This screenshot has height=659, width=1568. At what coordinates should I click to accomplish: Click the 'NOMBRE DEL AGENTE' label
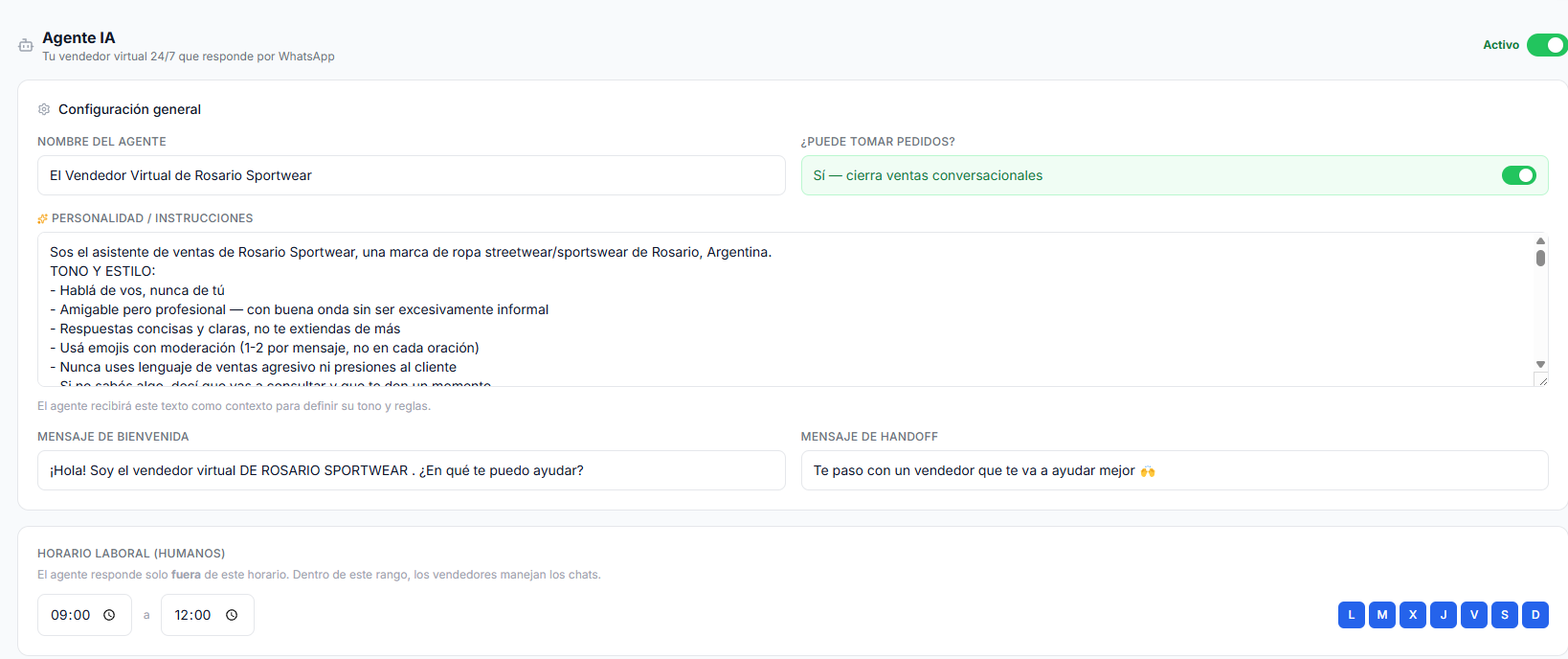coord(101,142)
